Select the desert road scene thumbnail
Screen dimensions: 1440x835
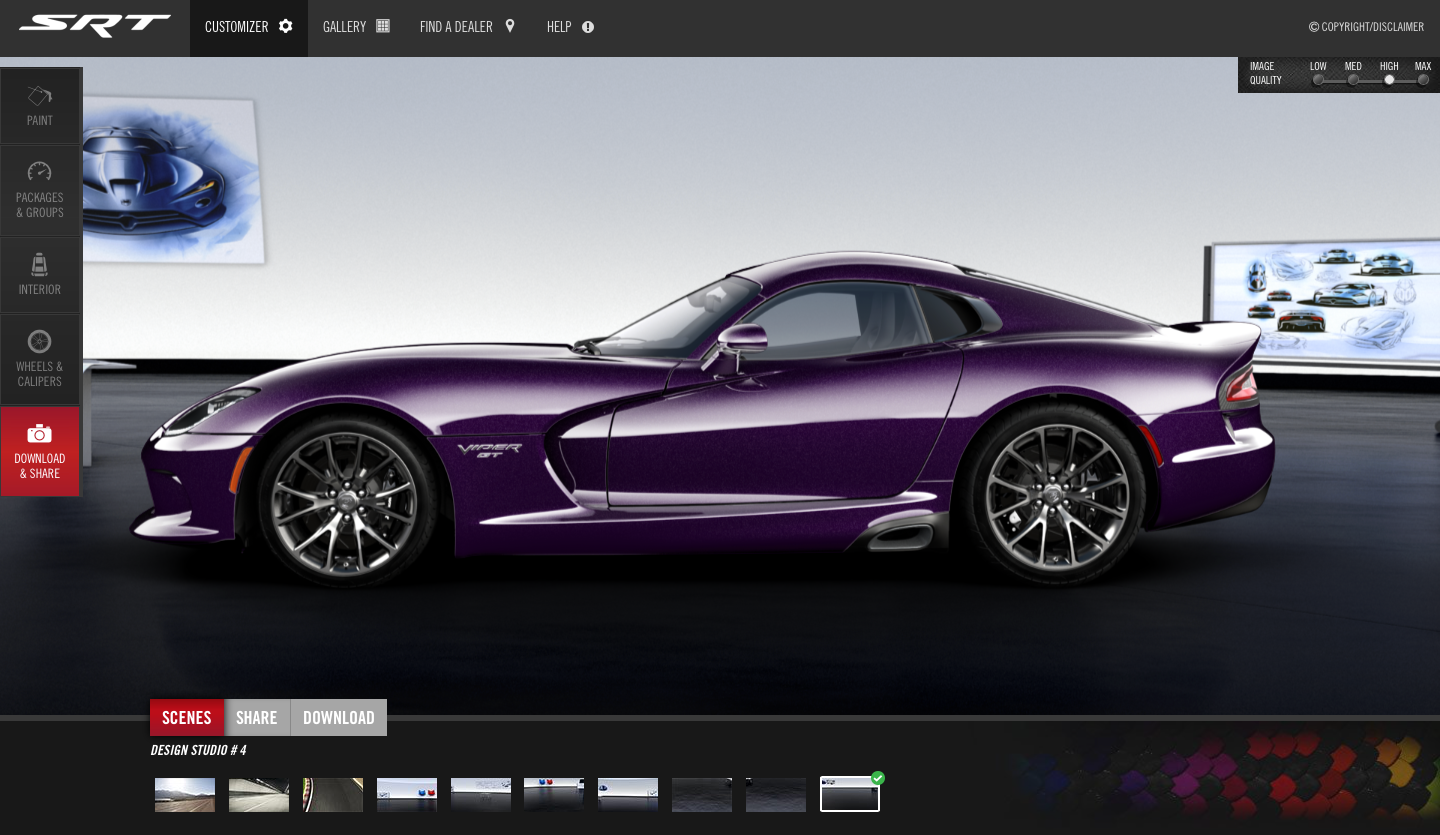[185, 795]
